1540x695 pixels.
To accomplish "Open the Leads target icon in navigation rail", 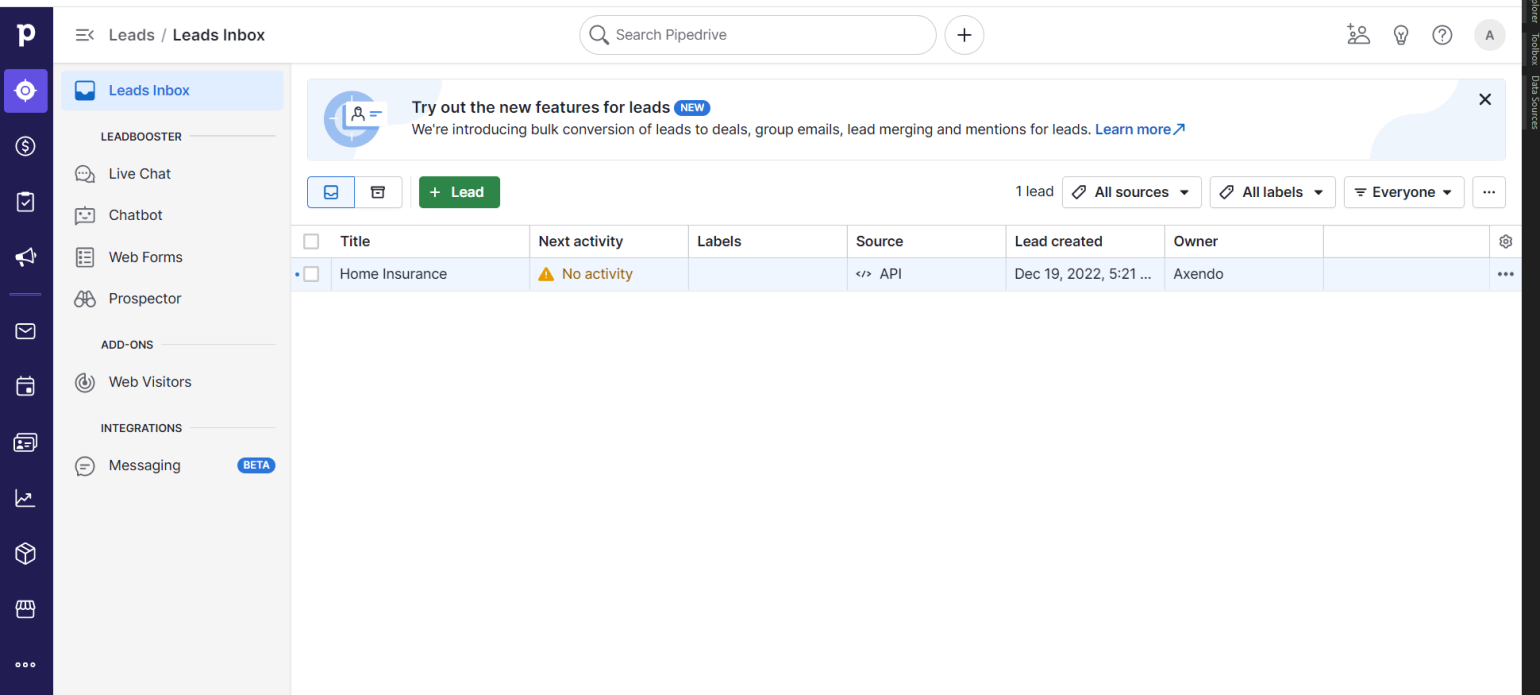I will coord(26,91).
